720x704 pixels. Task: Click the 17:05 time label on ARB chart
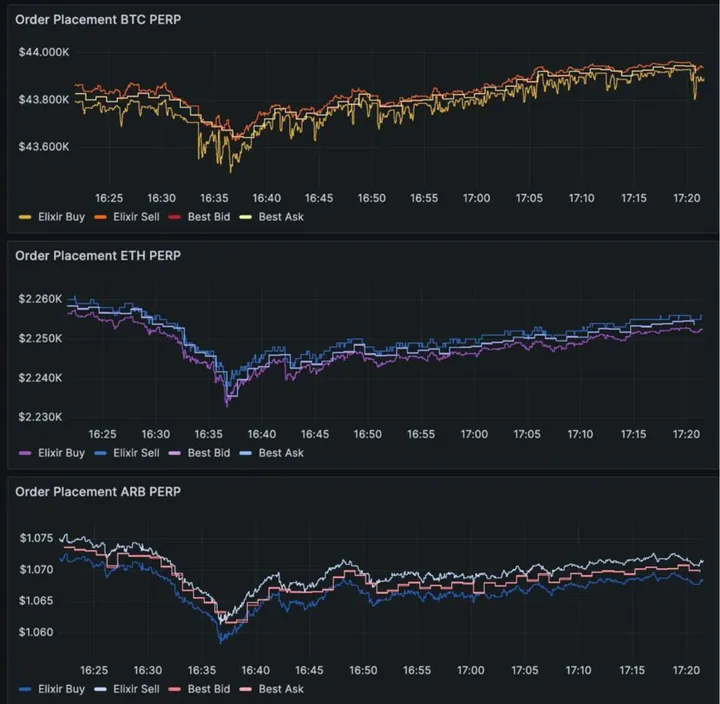pos(525,670)
